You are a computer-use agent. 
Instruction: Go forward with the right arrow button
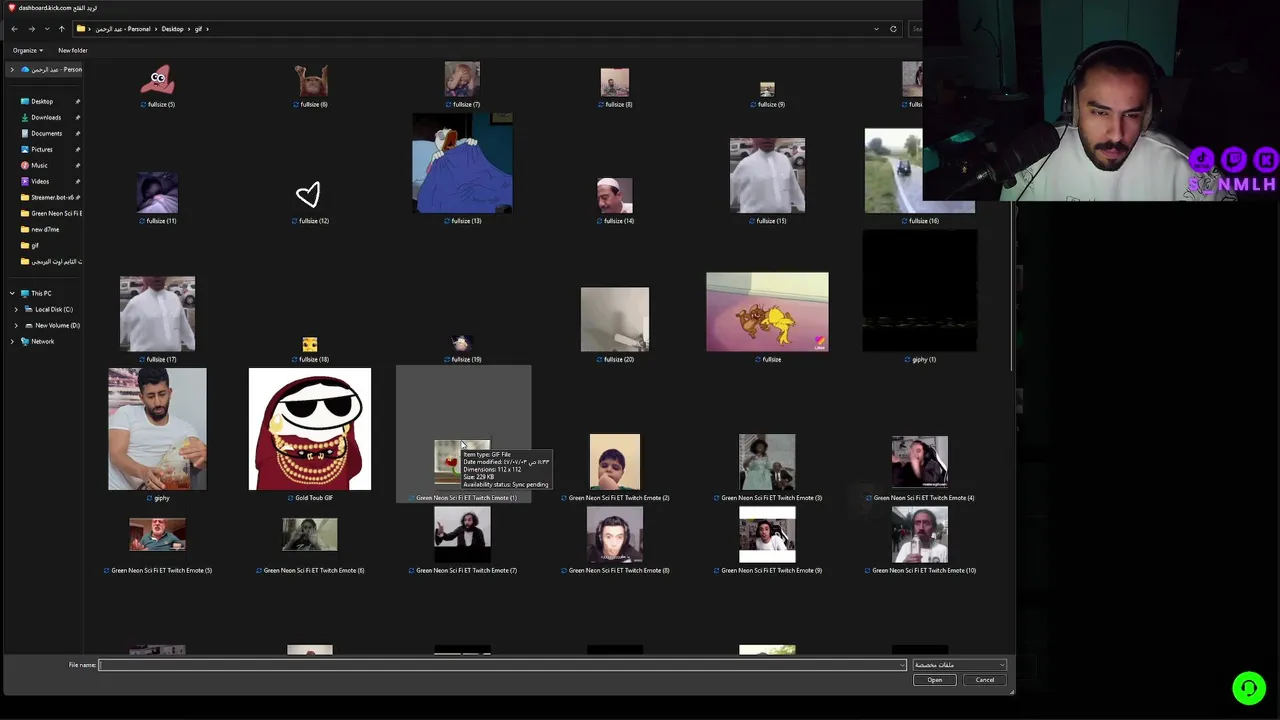click(31, 29)
